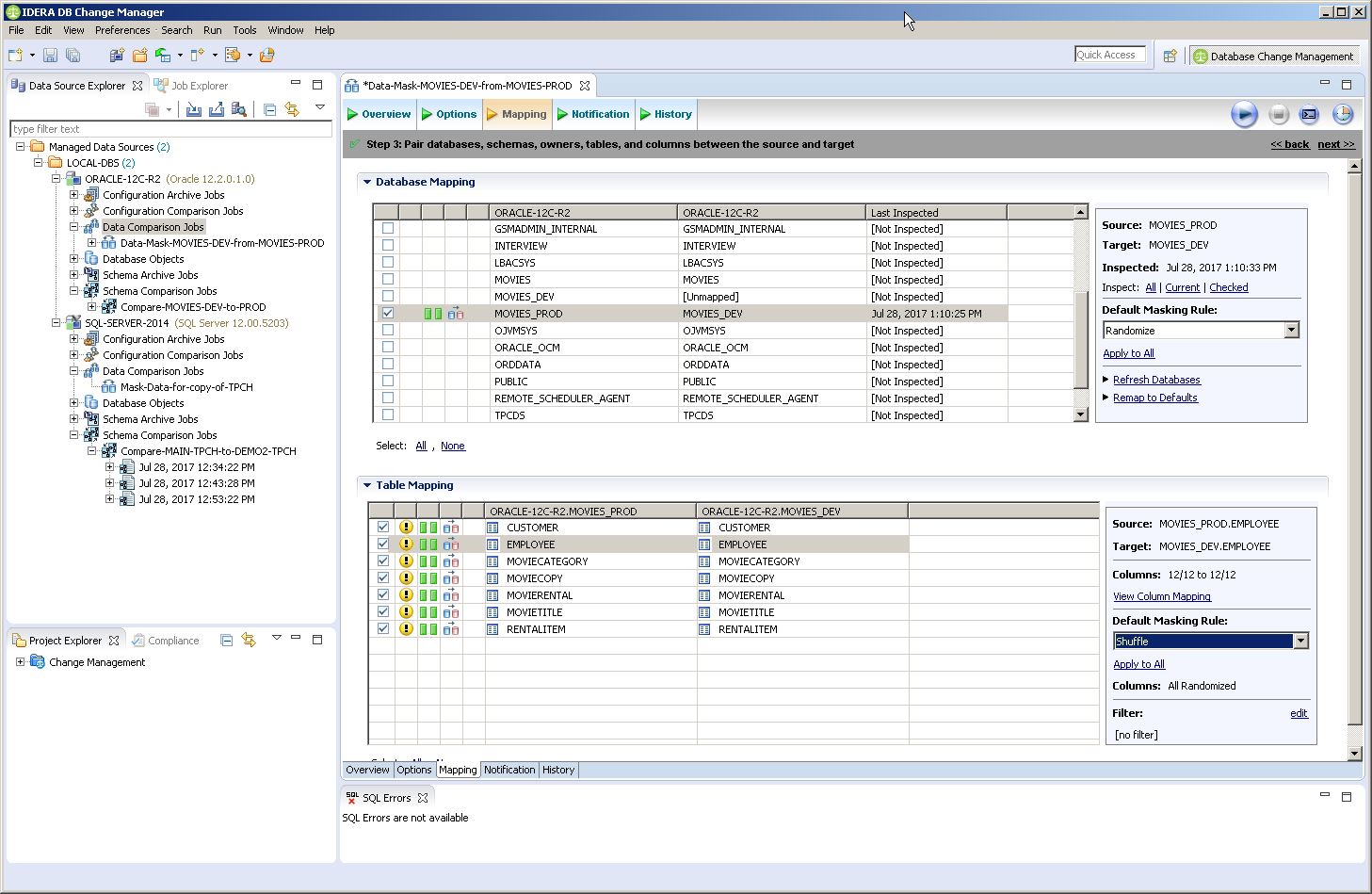The height and width of the screenshot is (894, 1372).
Task: Click the warning icon on MOVIECOPY row
Action: click(x=406, y=578)
